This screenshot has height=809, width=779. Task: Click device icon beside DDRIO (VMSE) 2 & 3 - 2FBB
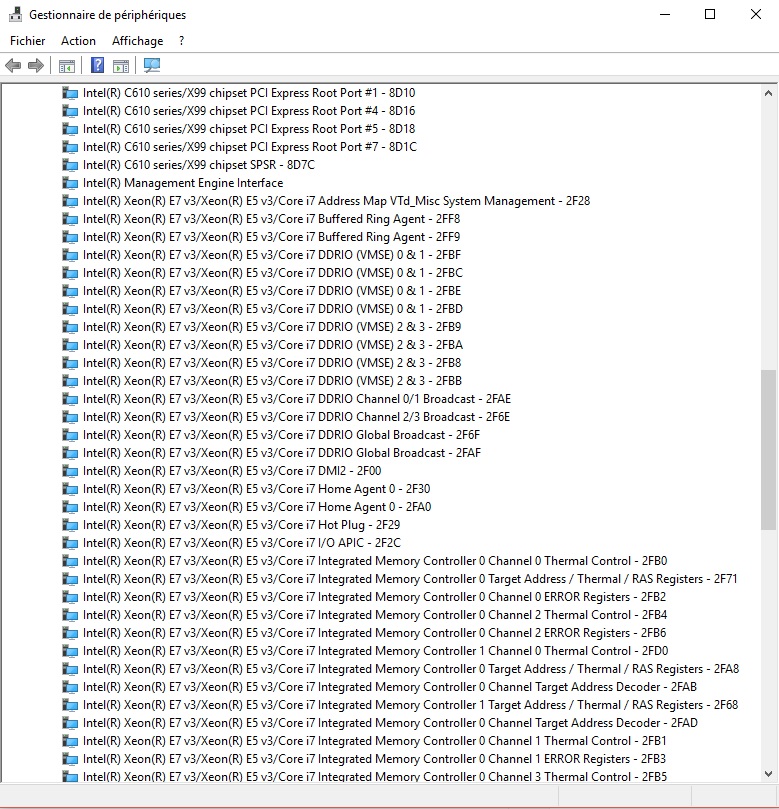point(70,381)
